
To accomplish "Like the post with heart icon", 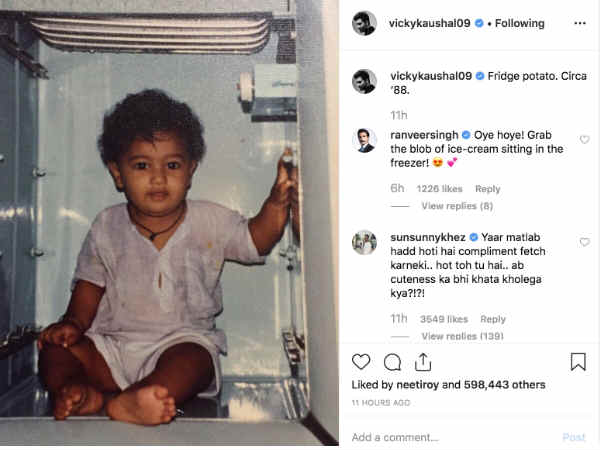I will coord(362,362).
